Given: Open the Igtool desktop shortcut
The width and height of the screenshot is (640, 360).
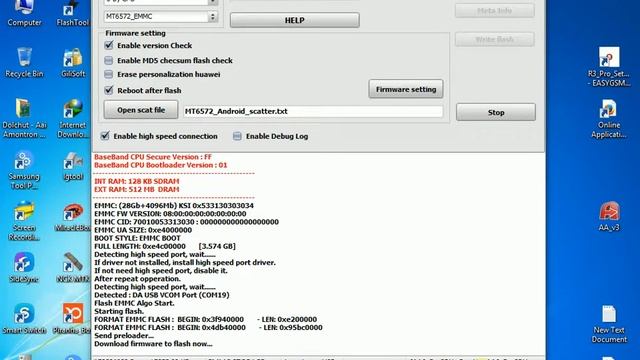Looking at the screenshot, I should pyautogui.click(x=73, y=167).
